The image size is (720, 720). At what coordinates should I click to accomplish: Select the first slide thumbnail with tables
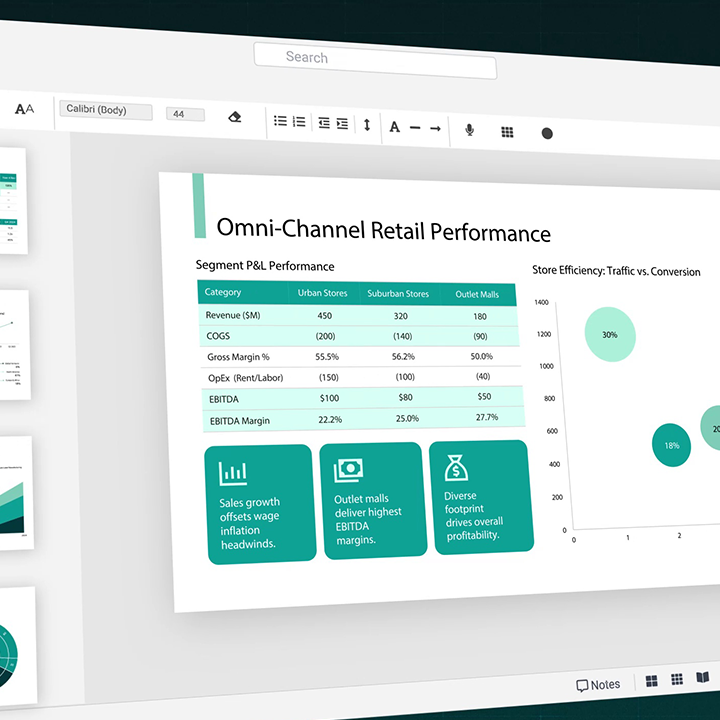pos(13,201)
